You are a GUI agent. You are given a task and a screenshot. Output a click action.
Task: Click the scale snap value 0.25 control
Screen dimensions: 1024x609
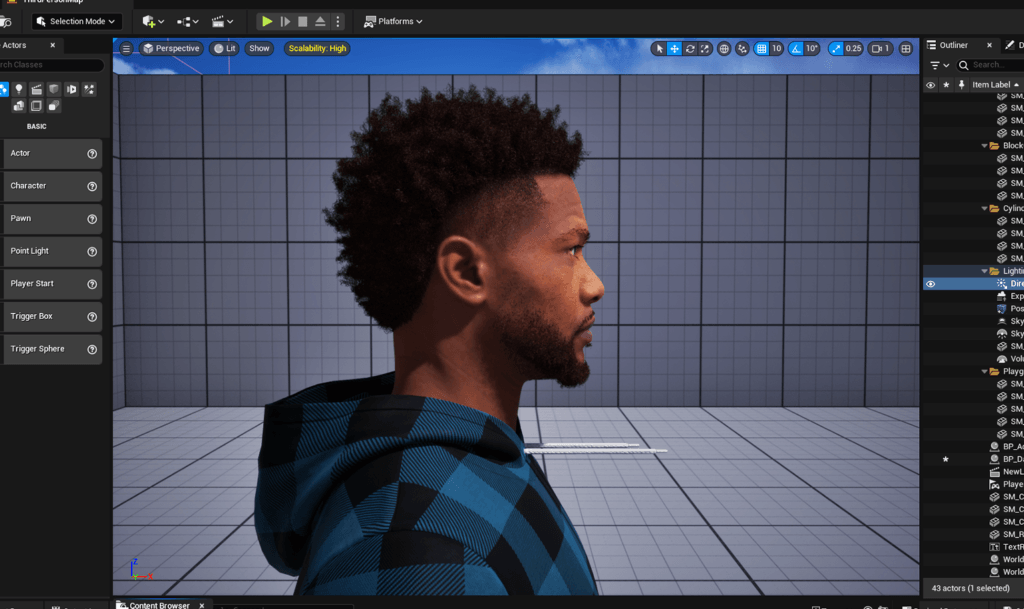pos(853,47)
